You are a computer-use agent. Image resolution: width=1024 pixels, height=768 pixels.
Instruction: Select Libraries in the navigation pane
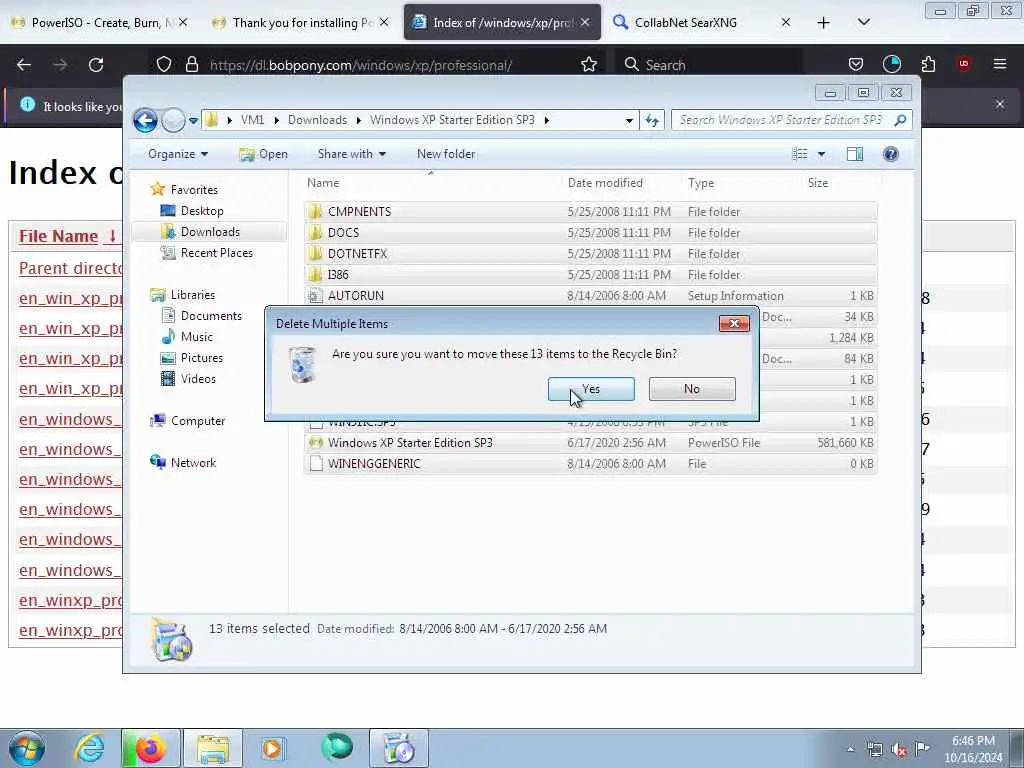193,295
